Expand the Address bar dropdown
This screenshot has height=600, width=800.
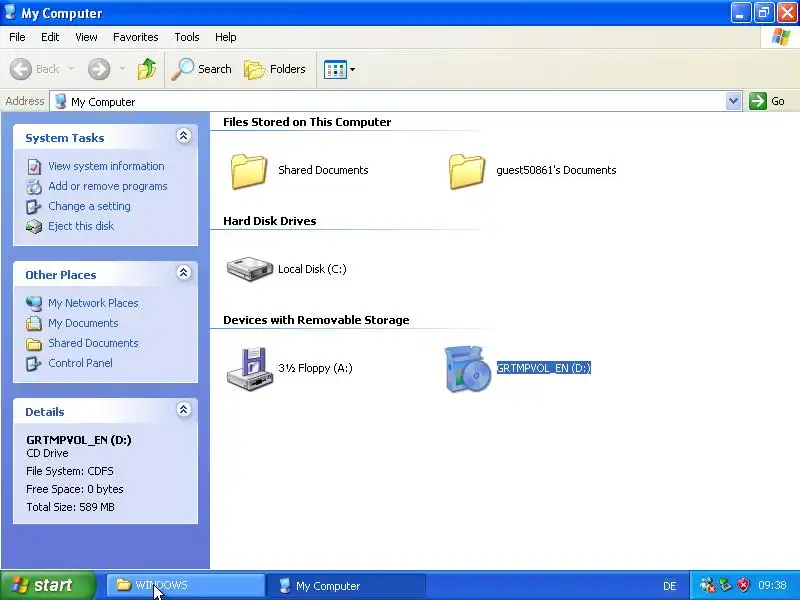(x=733, y=101)
